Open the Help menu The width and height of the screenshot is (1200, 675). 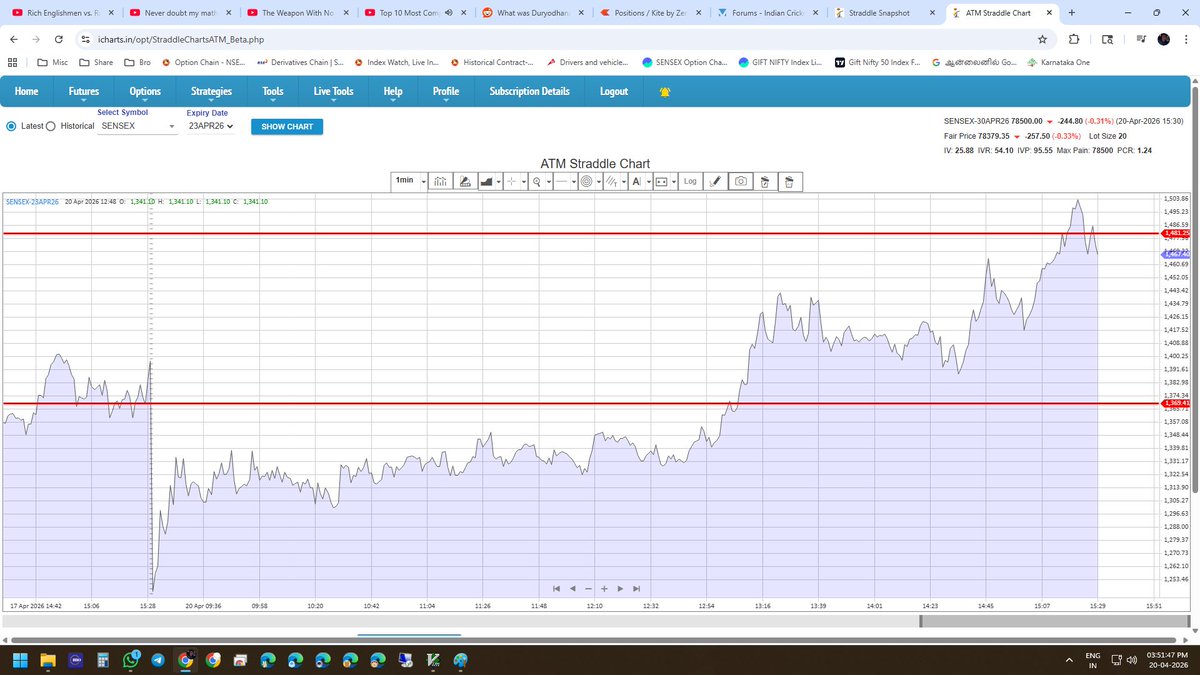click(392, 91)
